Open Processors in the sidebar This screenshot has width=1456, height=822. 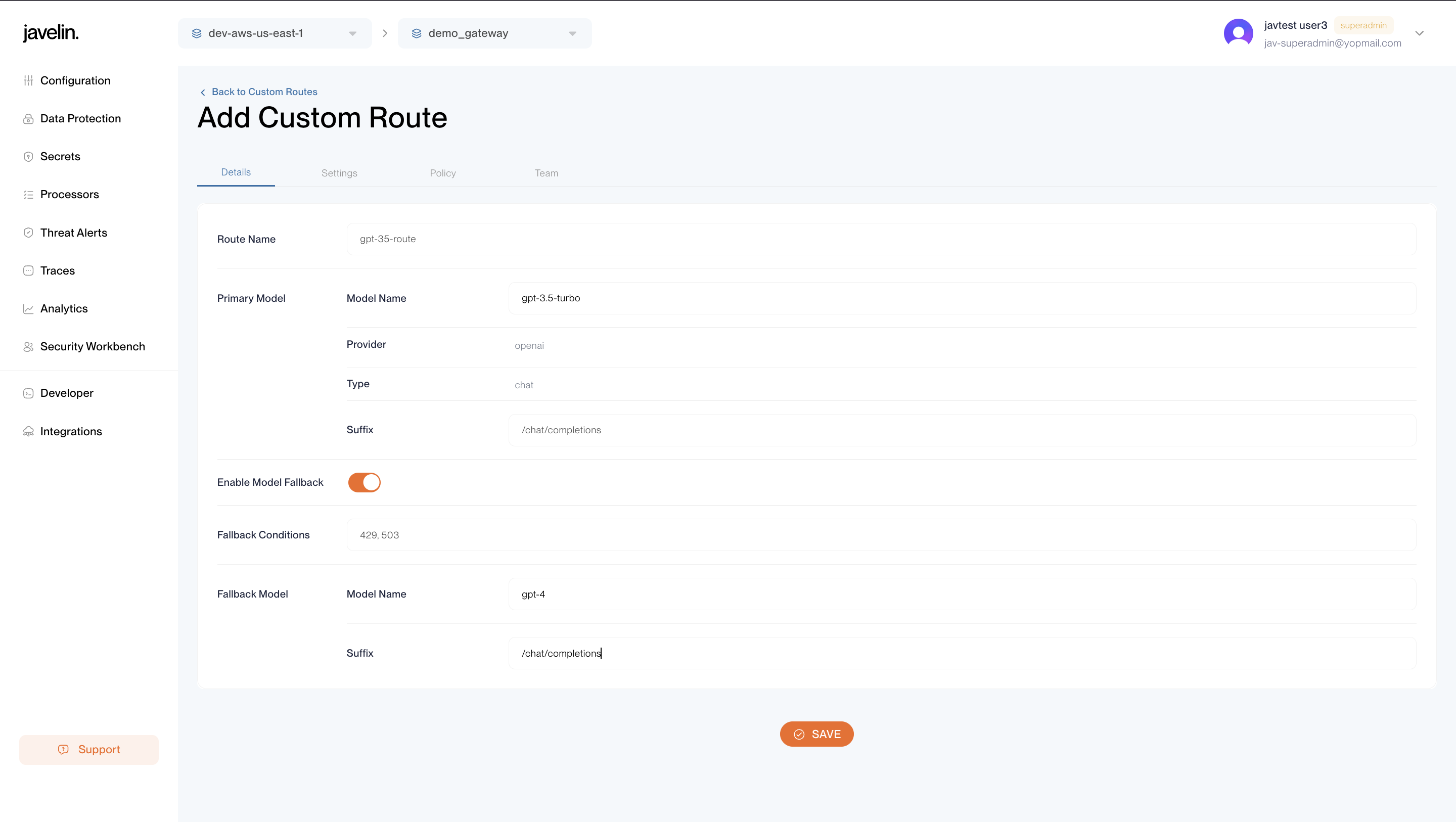tap(70, 195)
